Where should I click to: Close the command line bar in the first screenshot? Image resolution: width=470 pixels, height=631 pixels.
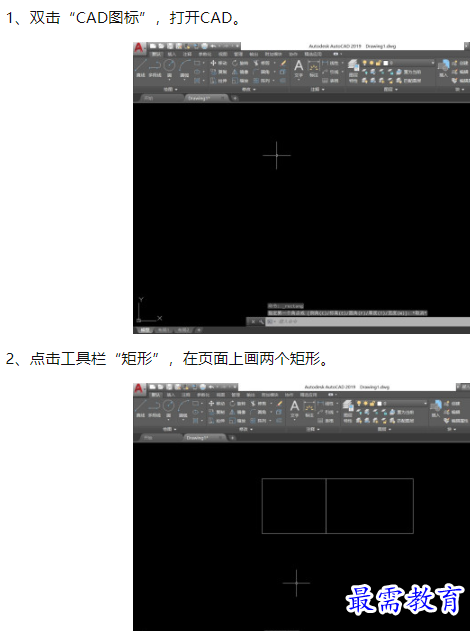253,322
